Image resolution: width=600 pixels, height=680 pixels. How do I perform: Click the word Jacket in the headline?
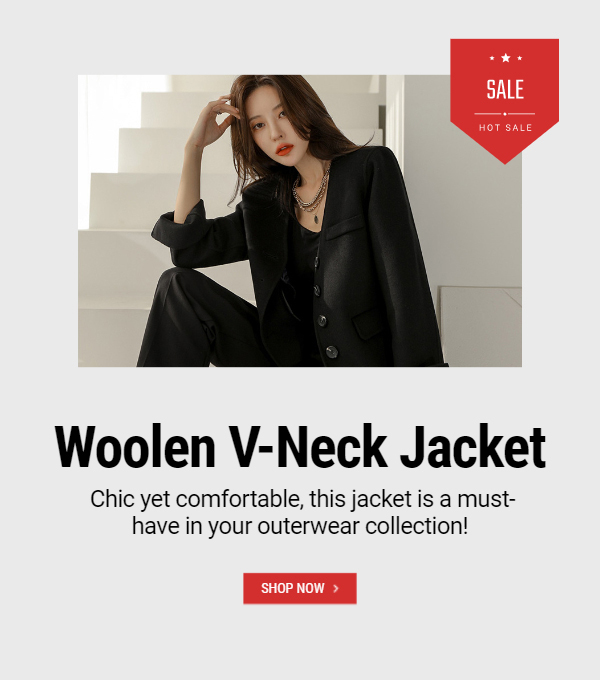pyautogui.click(x=473, y=447)
